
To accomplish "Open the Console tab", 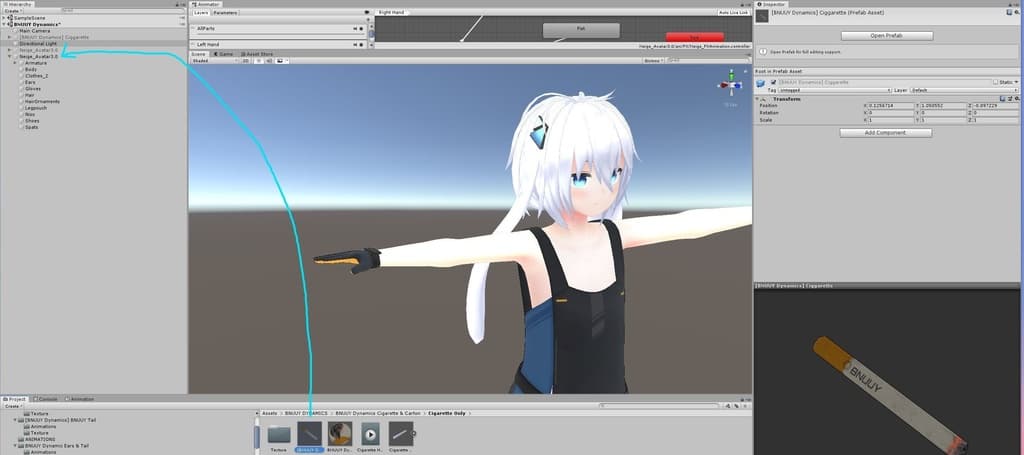I will coord(46,399).
